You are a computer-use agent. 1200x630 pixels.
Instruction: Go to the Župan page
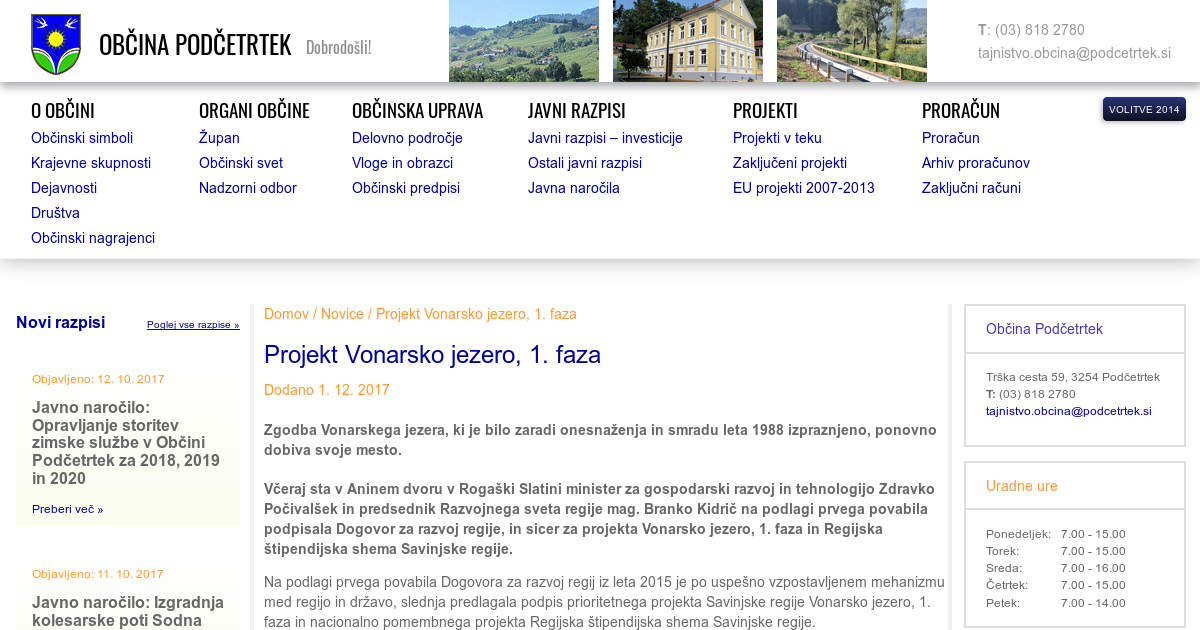click(x=219, y=138)
